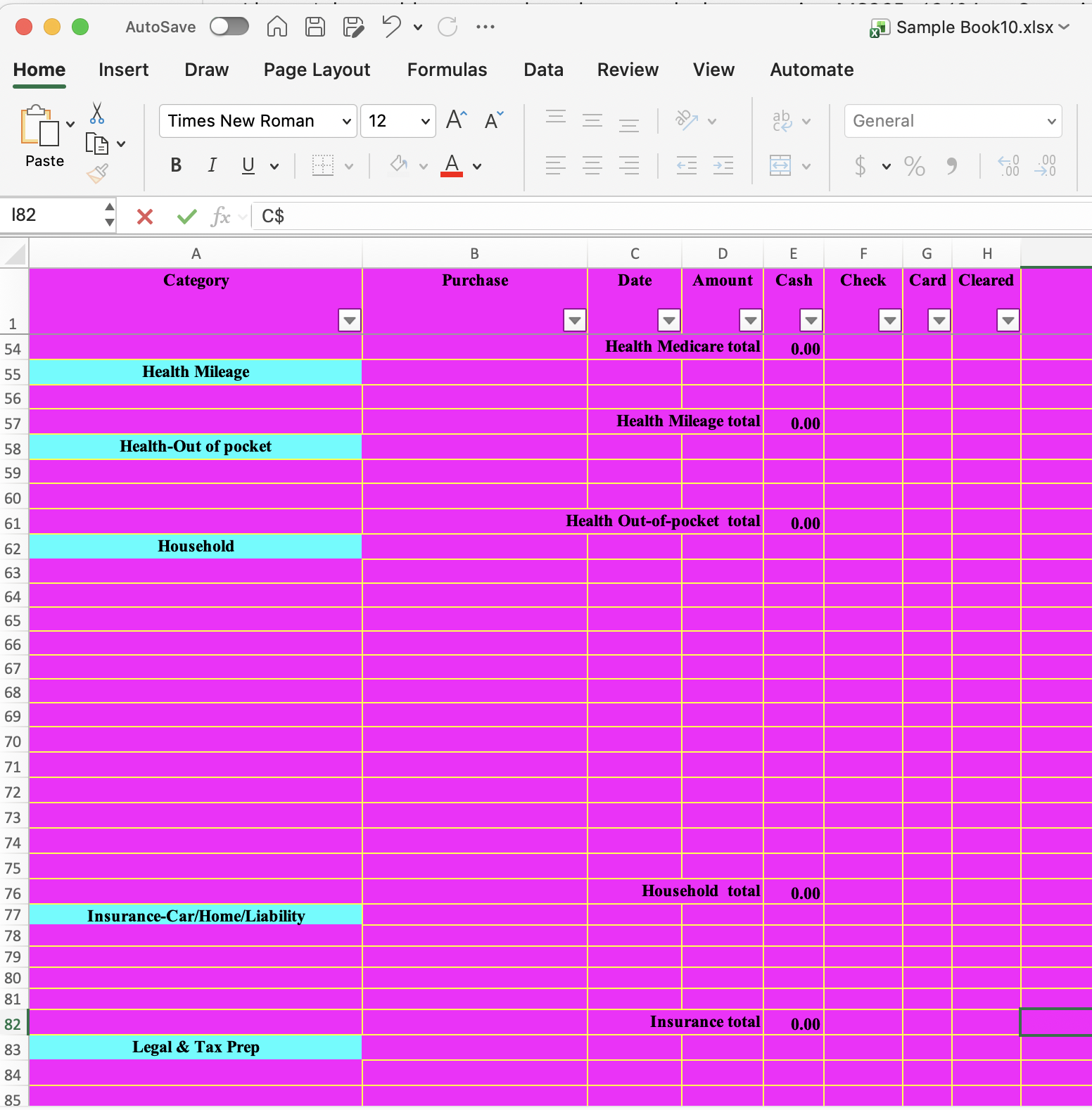
Task: Click the Accounting dollar format icon
Action: point(860,166)
